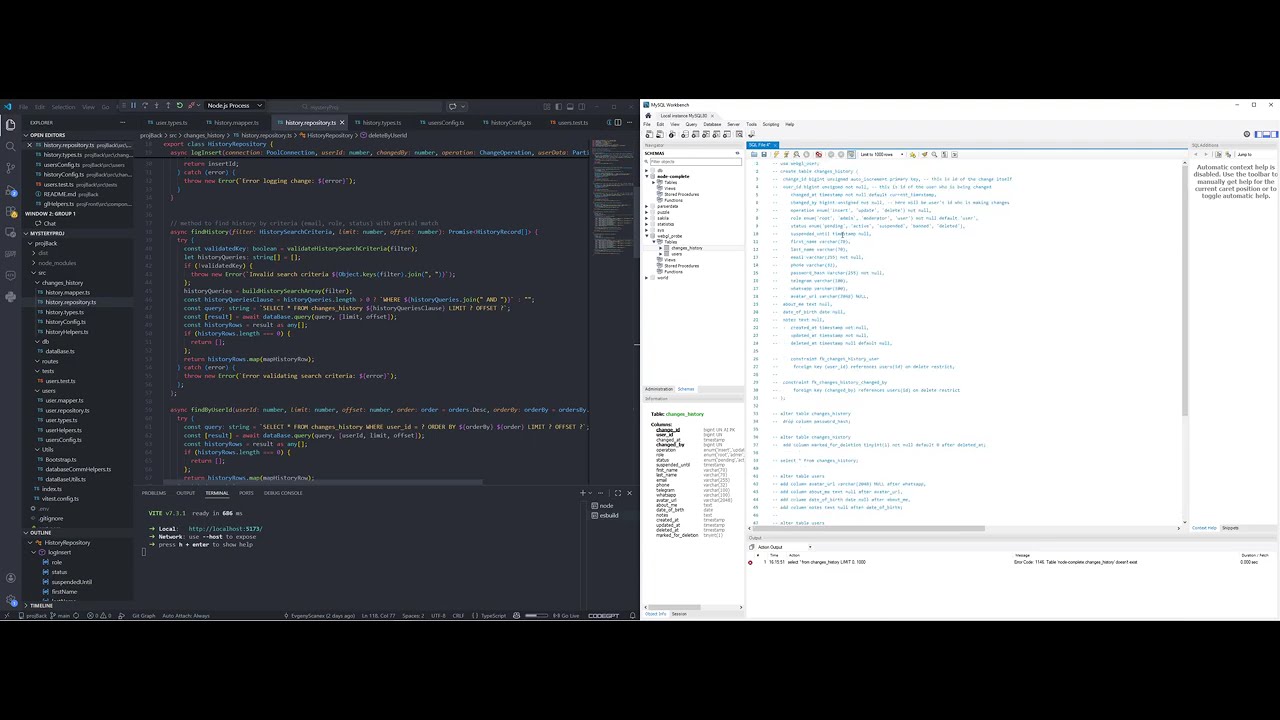Open Selection menu in VS Code

(x=63, y=106)
